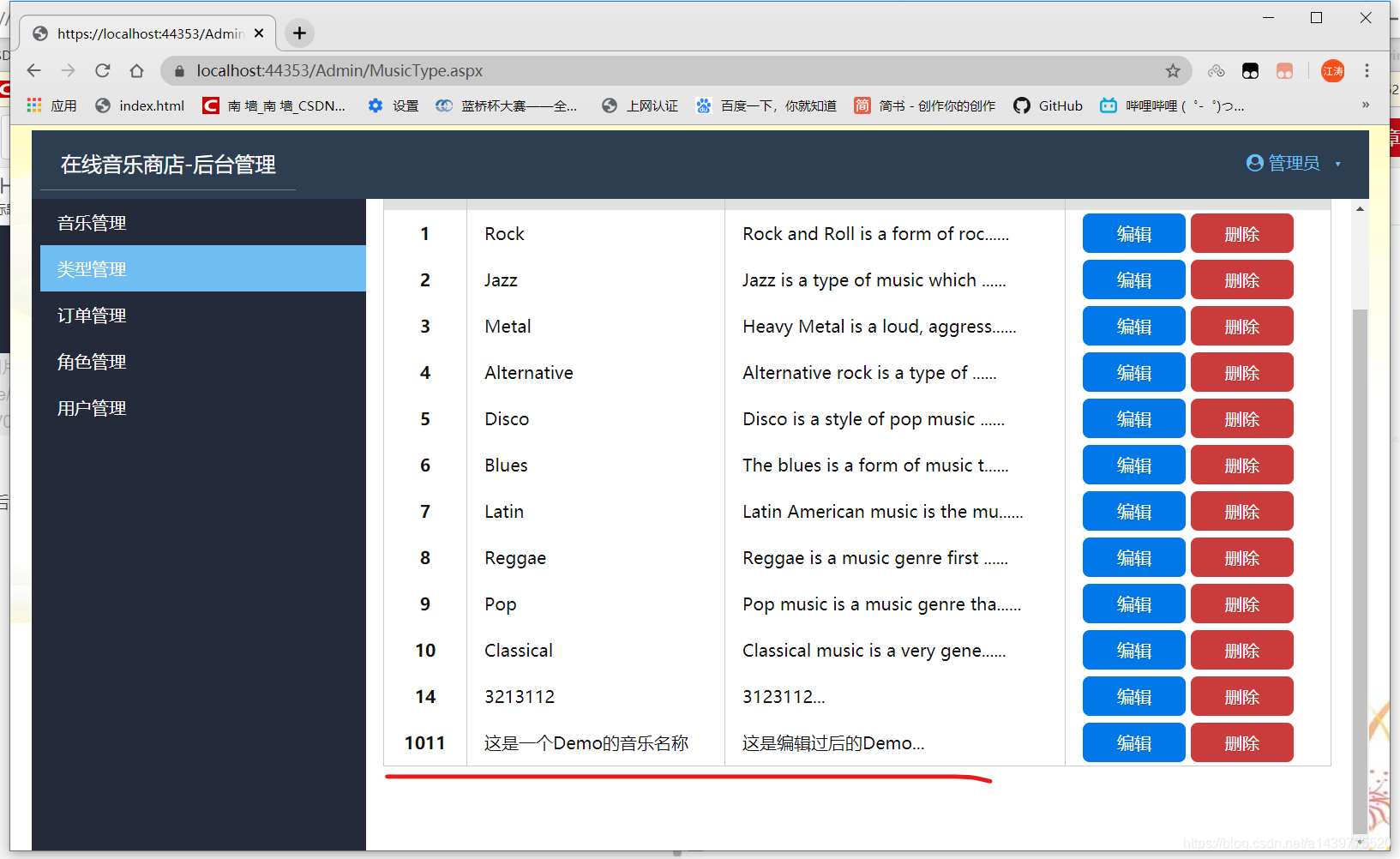
Task: Edit the Reggae music type
Action: coord(1134,558)
